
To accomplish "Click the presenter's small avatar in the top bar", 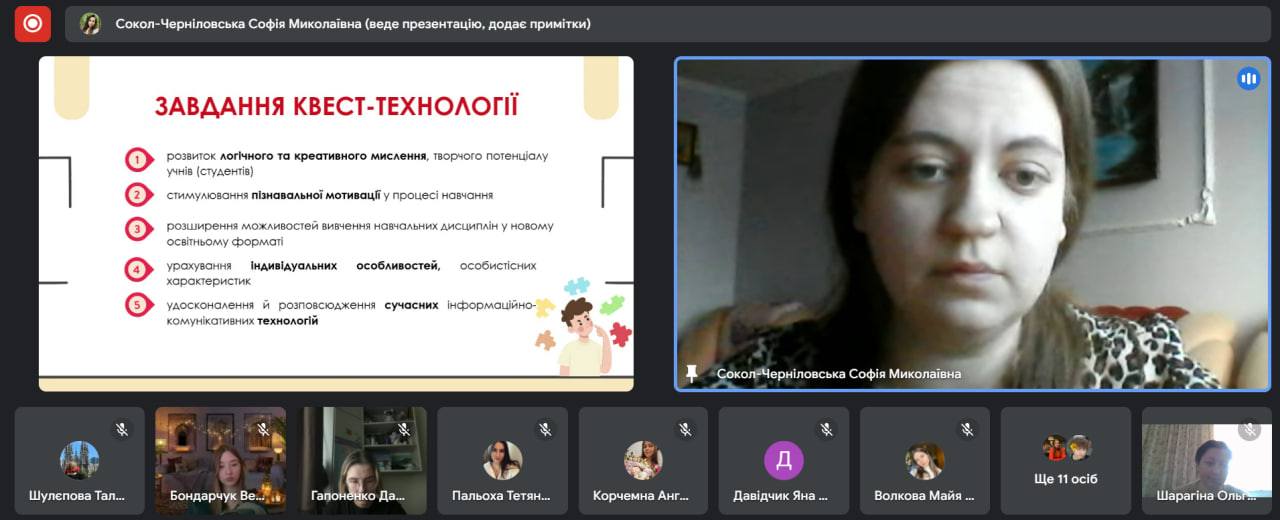I will tap(90, 23).
